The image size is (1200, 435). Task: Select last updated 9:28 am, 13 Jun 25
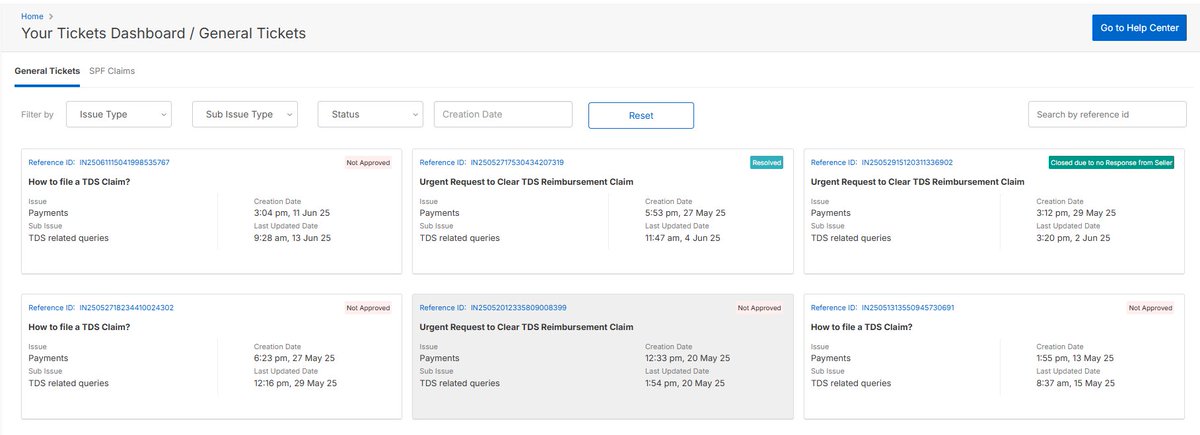click(x=292, y=238)
